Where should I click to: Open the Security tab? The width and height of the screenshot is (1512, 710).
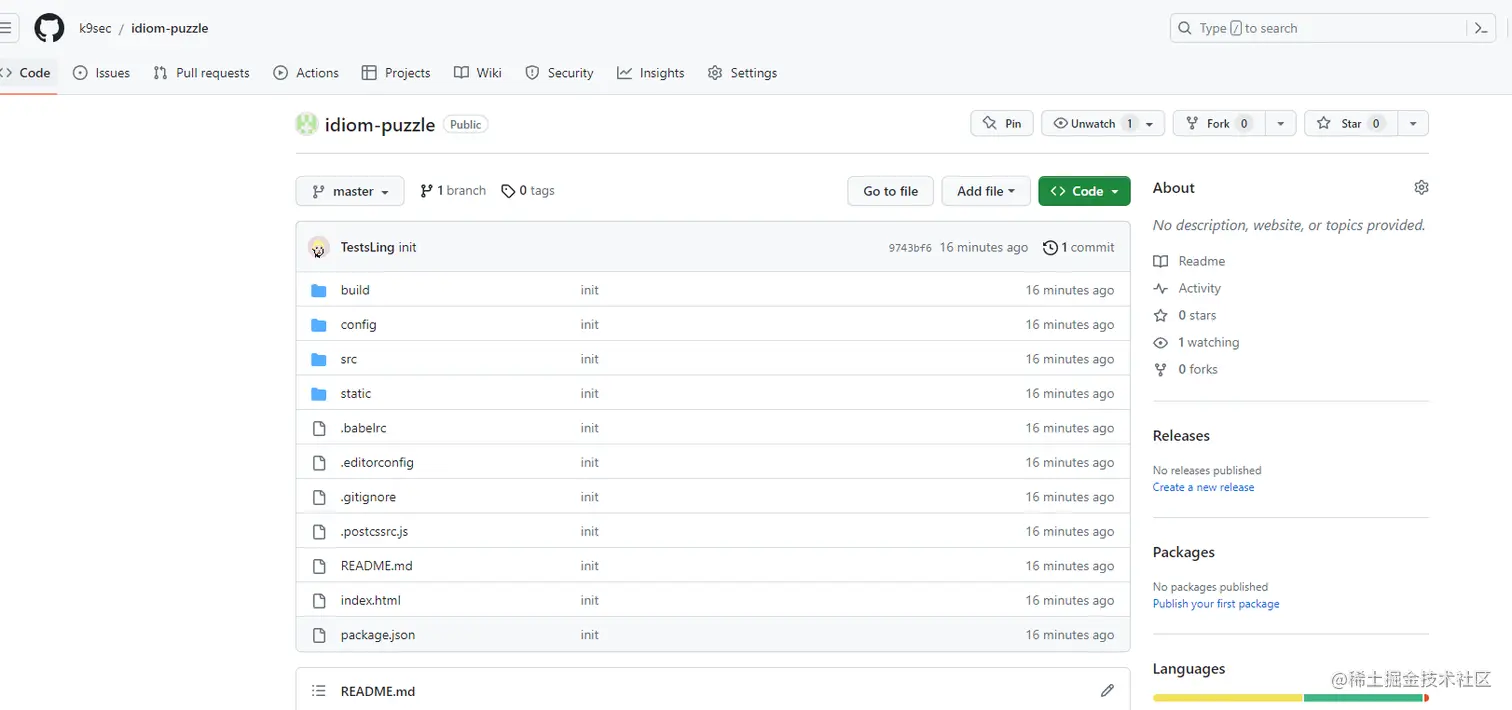560,73
